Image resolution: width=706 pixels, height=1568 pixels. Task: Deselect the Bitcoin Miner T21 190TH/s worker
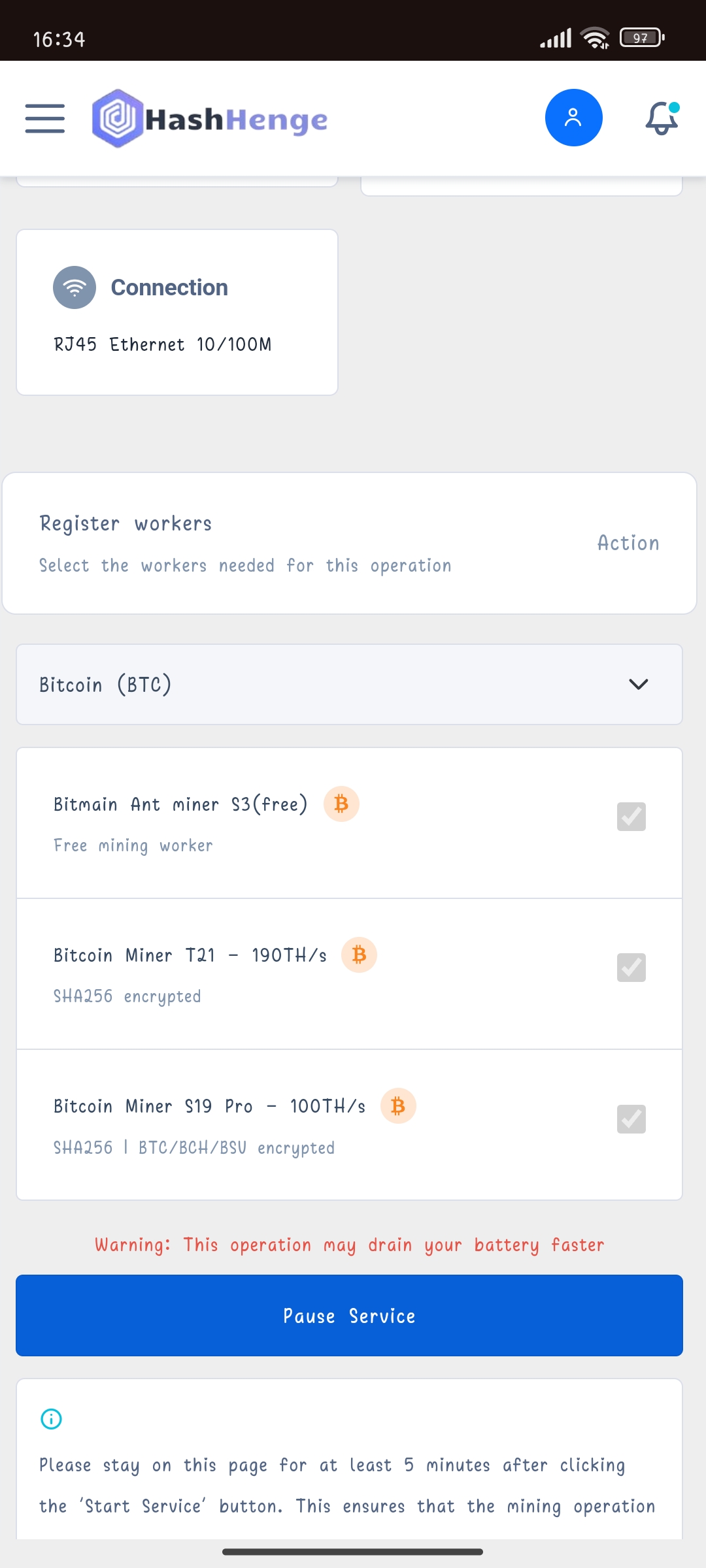point(631,968)
